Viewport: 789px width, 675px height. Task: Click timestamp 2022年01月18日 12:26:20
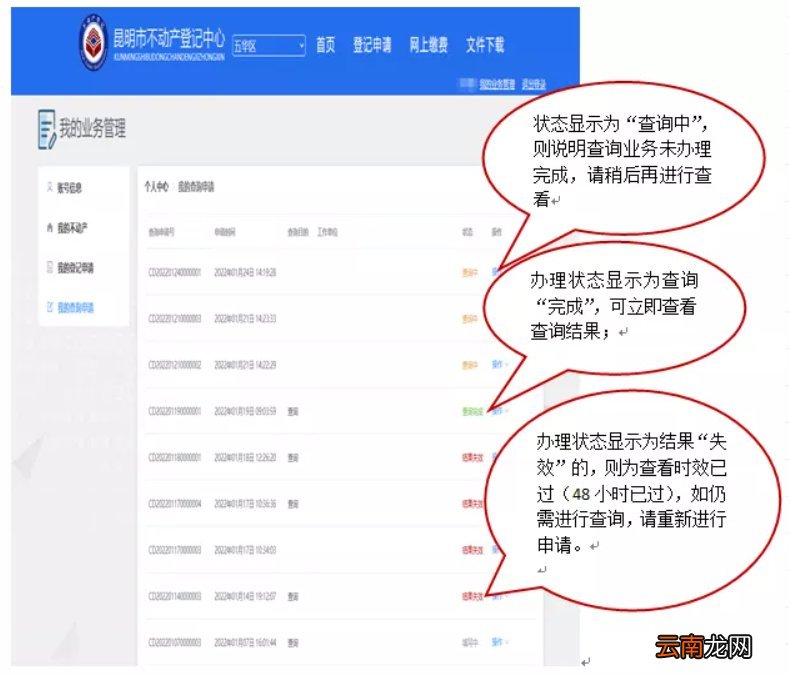(245, 458)
